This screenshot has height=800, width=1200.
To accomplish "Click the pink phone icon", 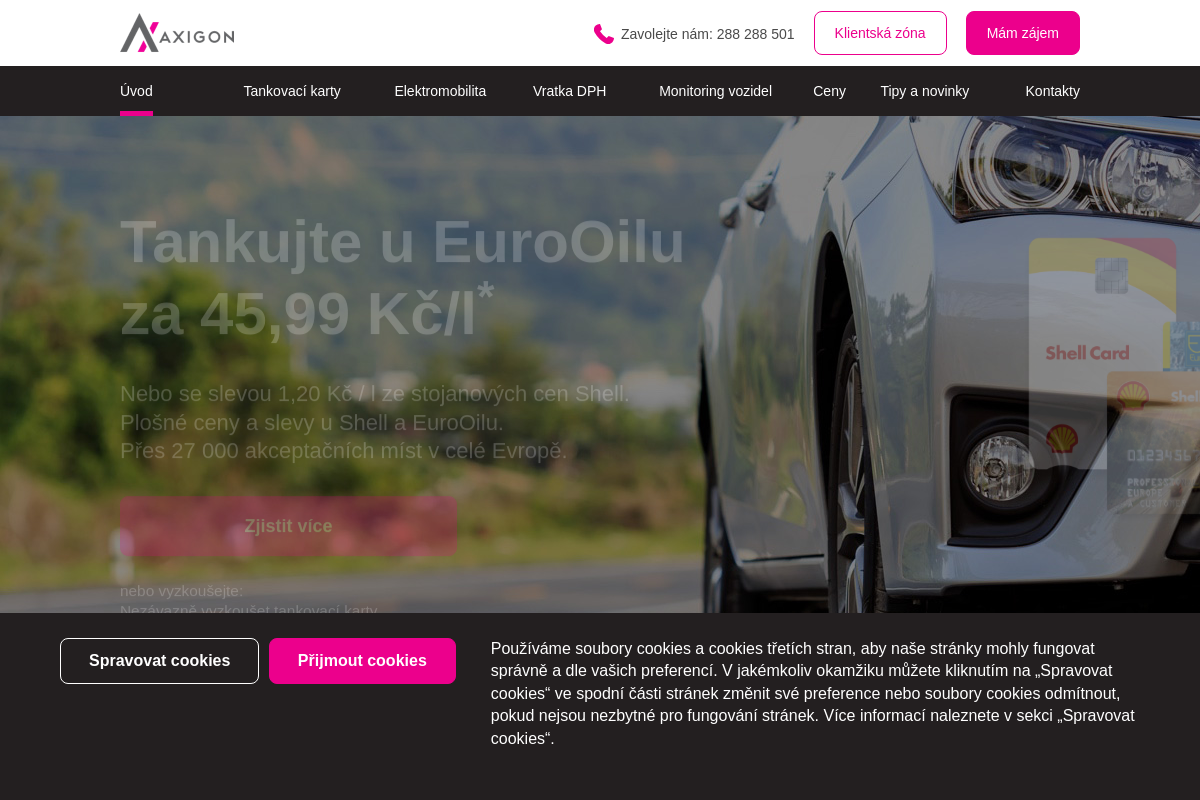I will (x=603, y=34).
